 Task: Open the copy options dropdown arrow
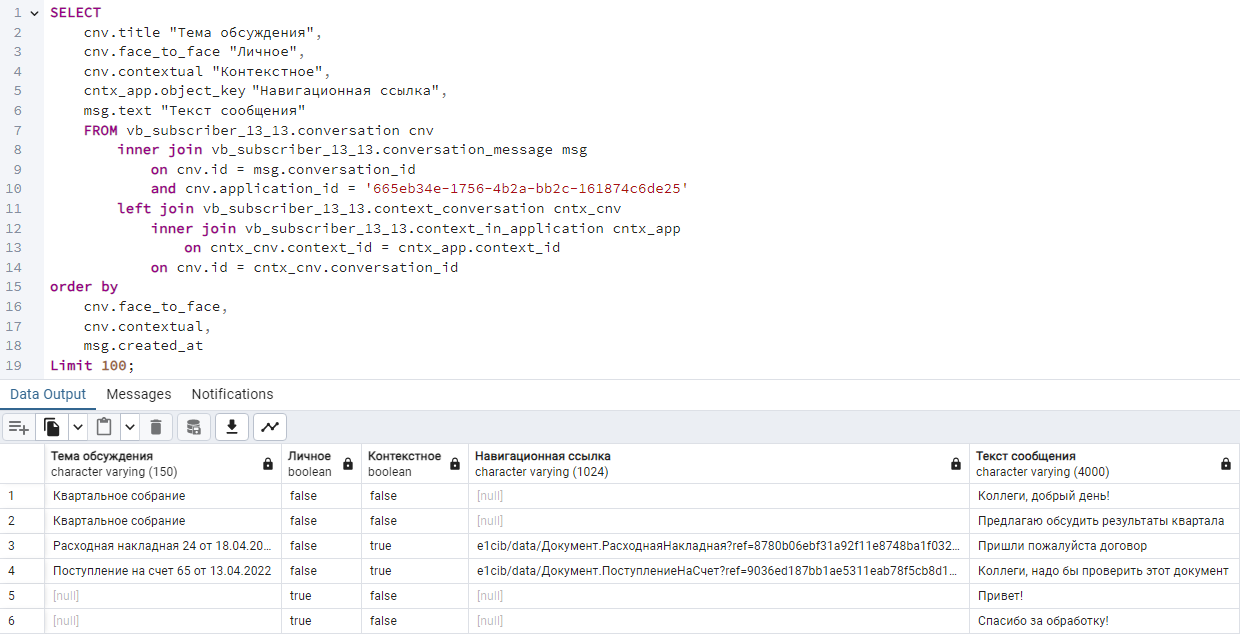coord(77,427)
